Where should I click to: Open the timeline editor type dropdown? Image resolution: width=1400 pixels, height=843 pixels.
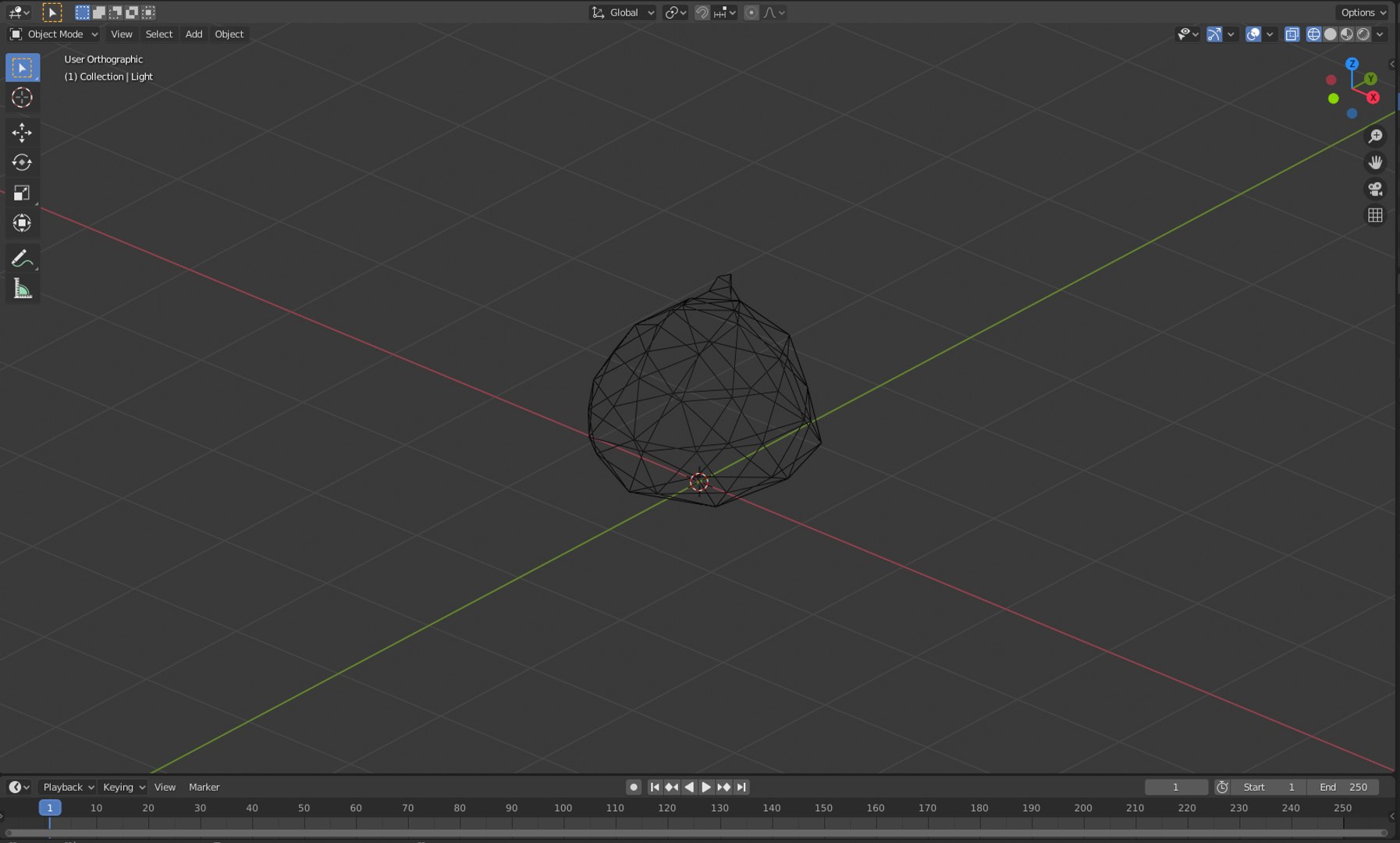[x=19, y=787]
